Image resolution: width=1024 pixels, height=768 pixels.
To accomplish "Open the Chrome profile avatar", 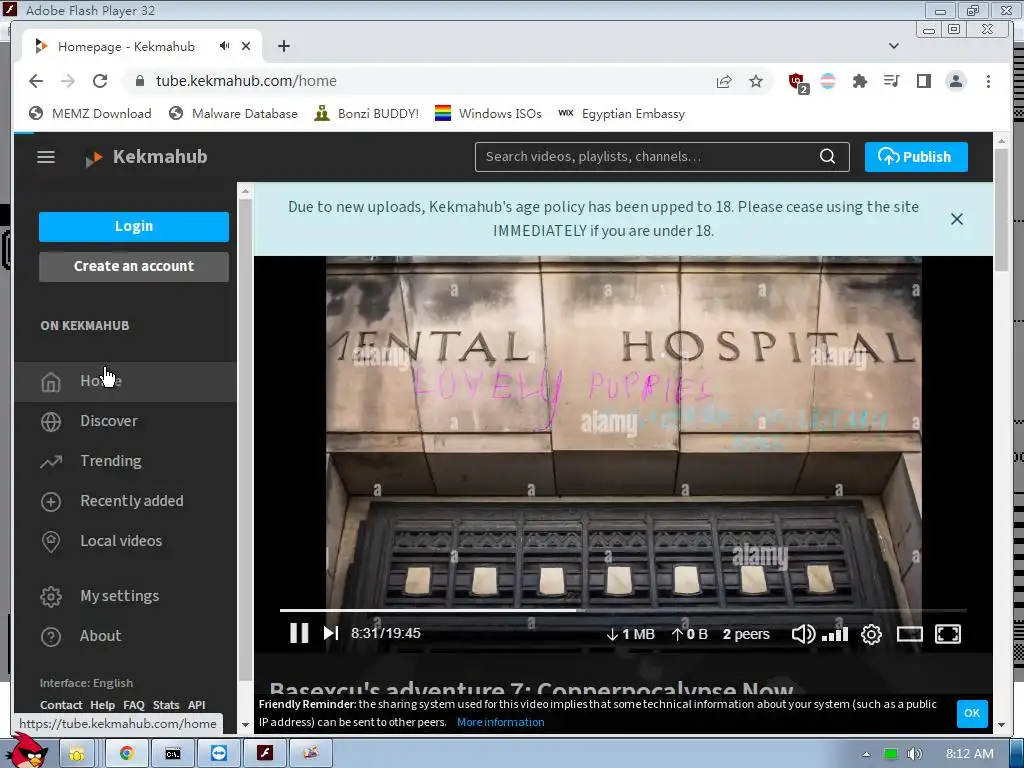I will pos(955,81).
